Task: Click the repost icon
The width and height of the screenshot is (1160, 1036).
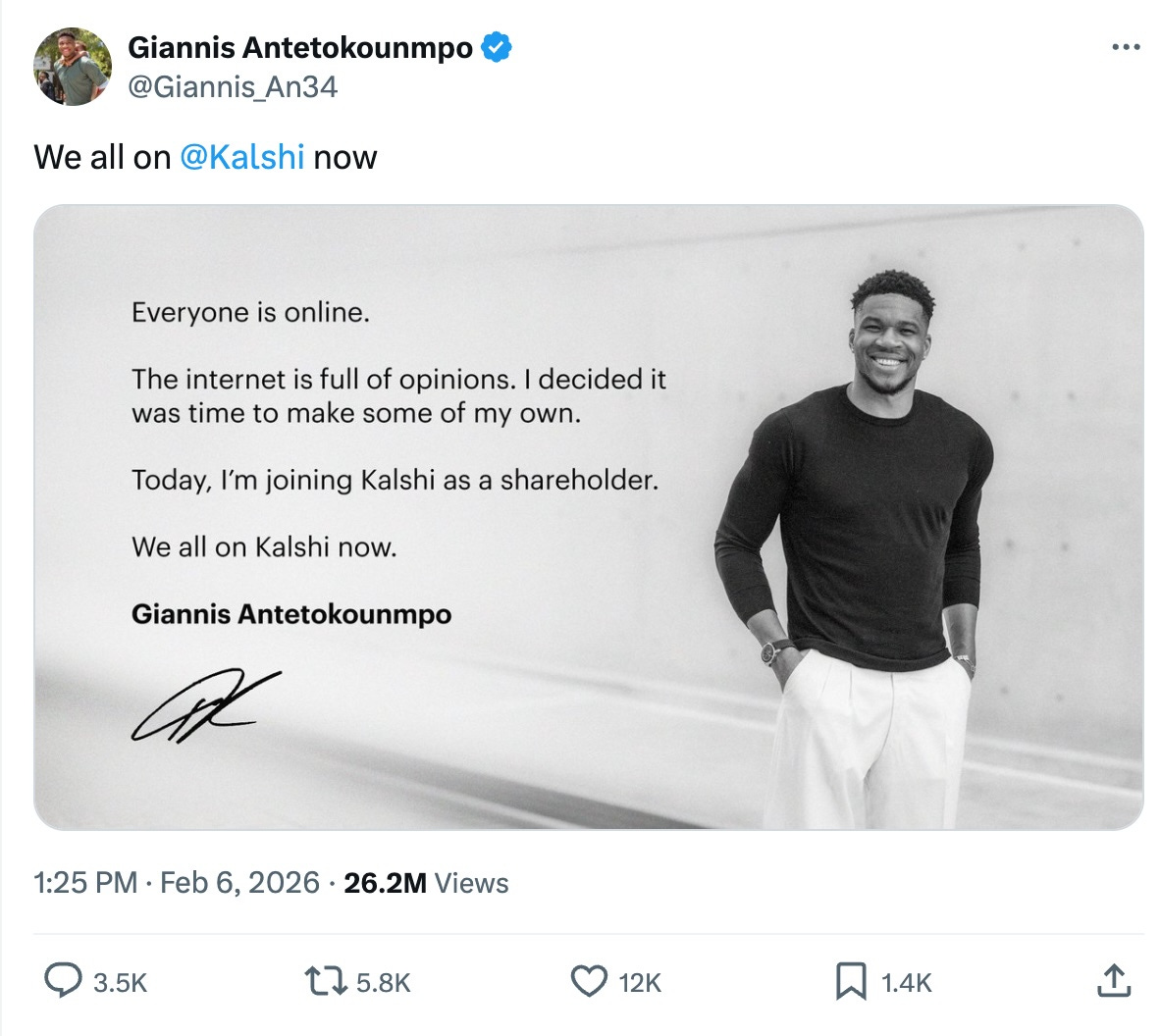Action: point(328,980)
